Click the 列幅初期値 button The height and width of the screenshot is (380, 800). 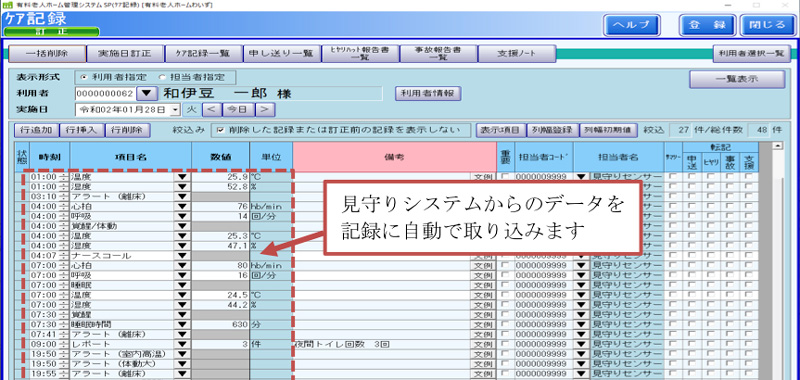coord(608,130)
